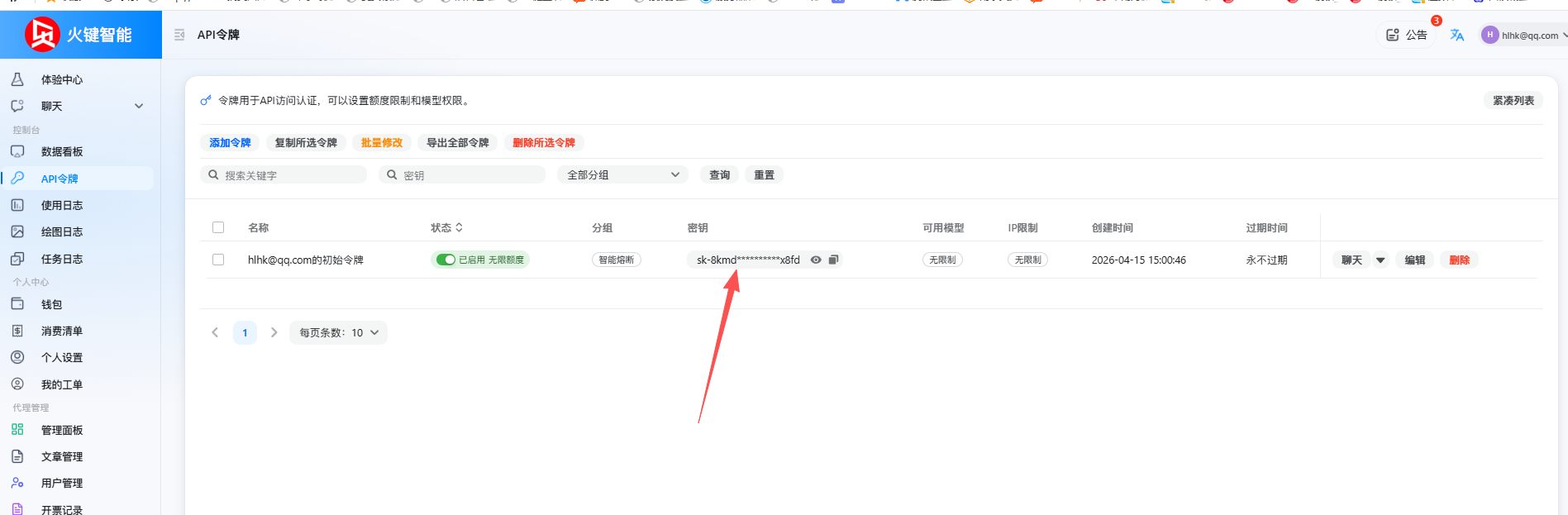
Task: Open 体验中心 from the sidebar
Action: coord(62,79)
